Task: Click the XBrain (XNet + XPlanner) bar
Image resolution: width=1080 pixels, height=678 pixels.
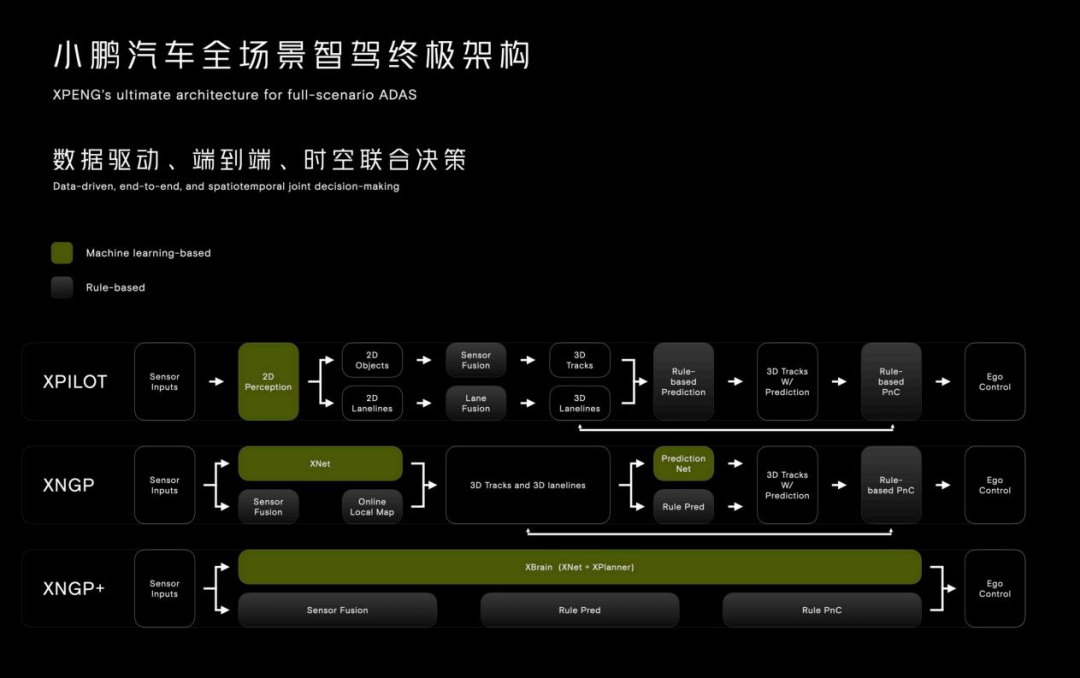Action: [580, 567]
